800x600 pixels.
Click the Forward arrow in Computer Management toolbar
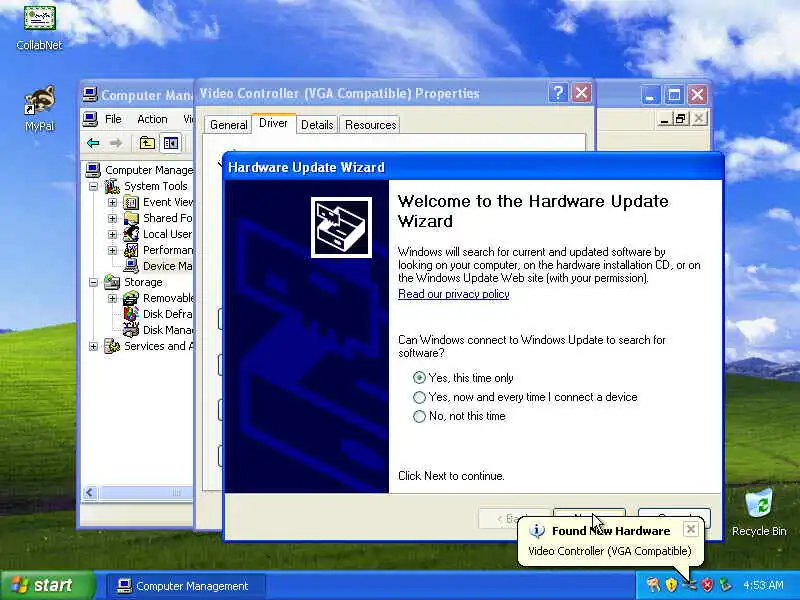[116, 143]
